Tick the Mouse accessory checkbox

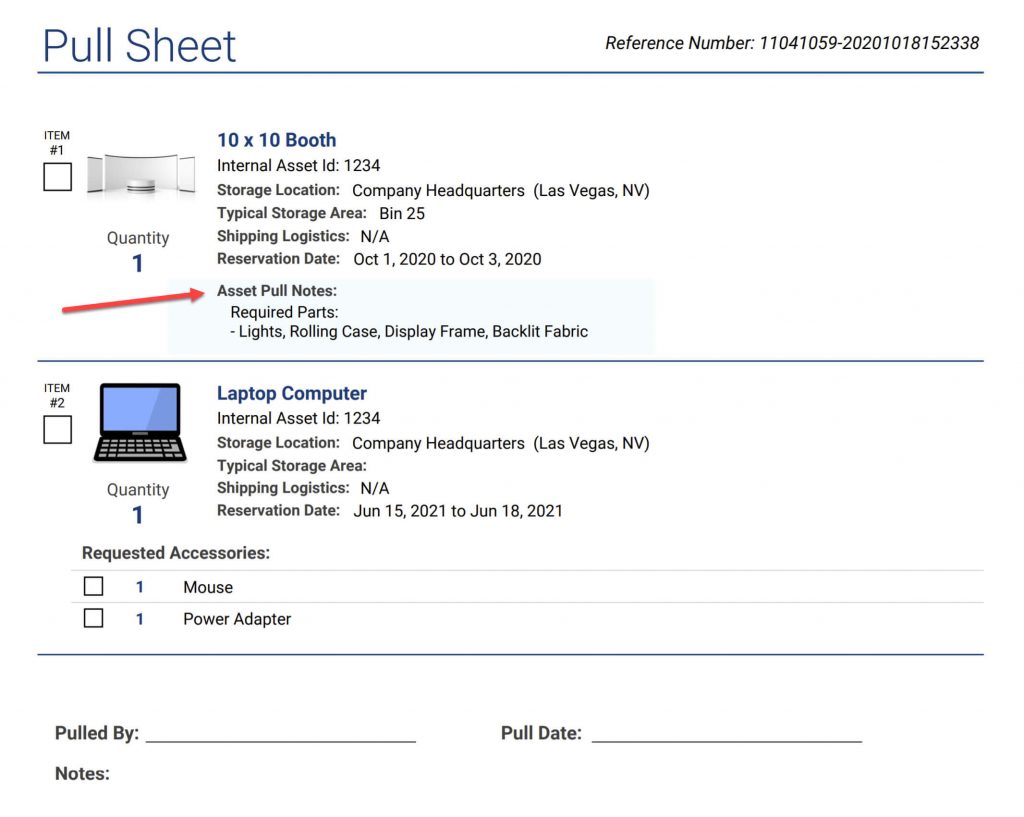(93, 586)
